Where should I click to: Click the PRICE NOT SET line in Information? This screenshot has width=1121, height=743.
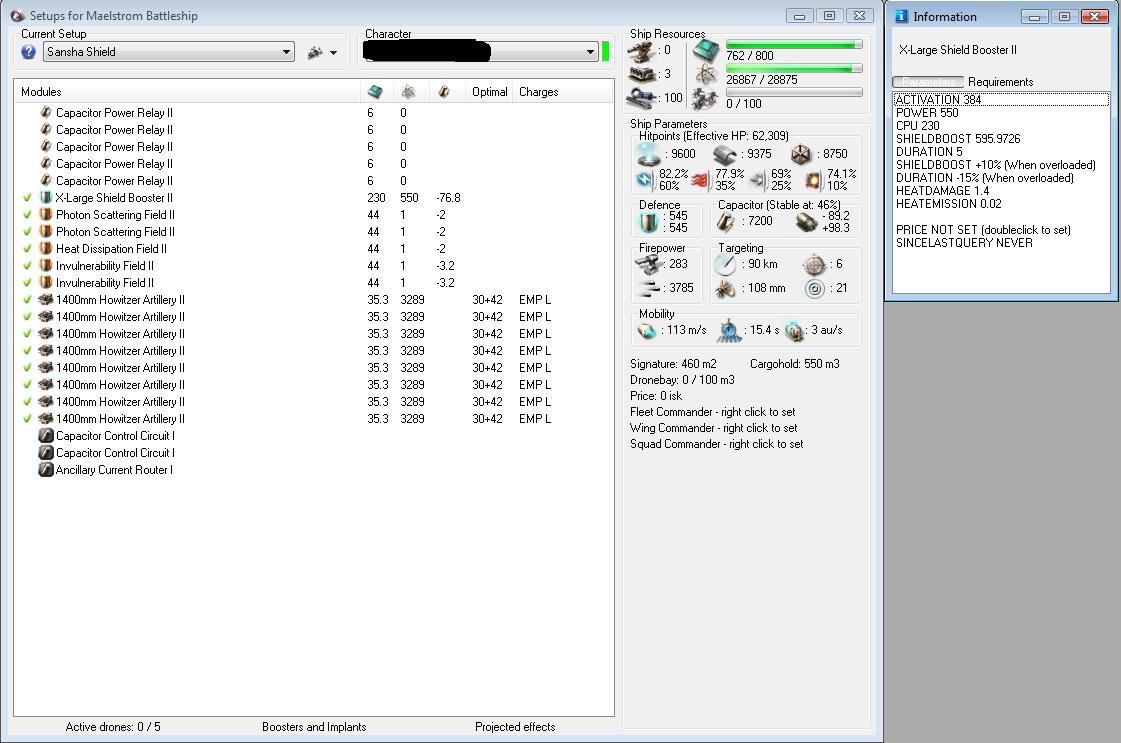tap(983, 230)
